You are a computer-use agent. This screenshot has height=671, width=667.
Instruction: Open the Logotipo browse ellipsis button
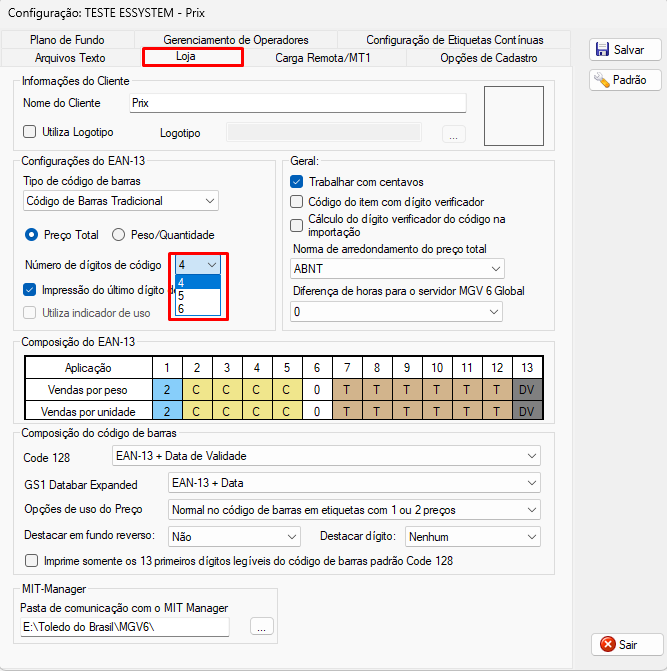454,134
